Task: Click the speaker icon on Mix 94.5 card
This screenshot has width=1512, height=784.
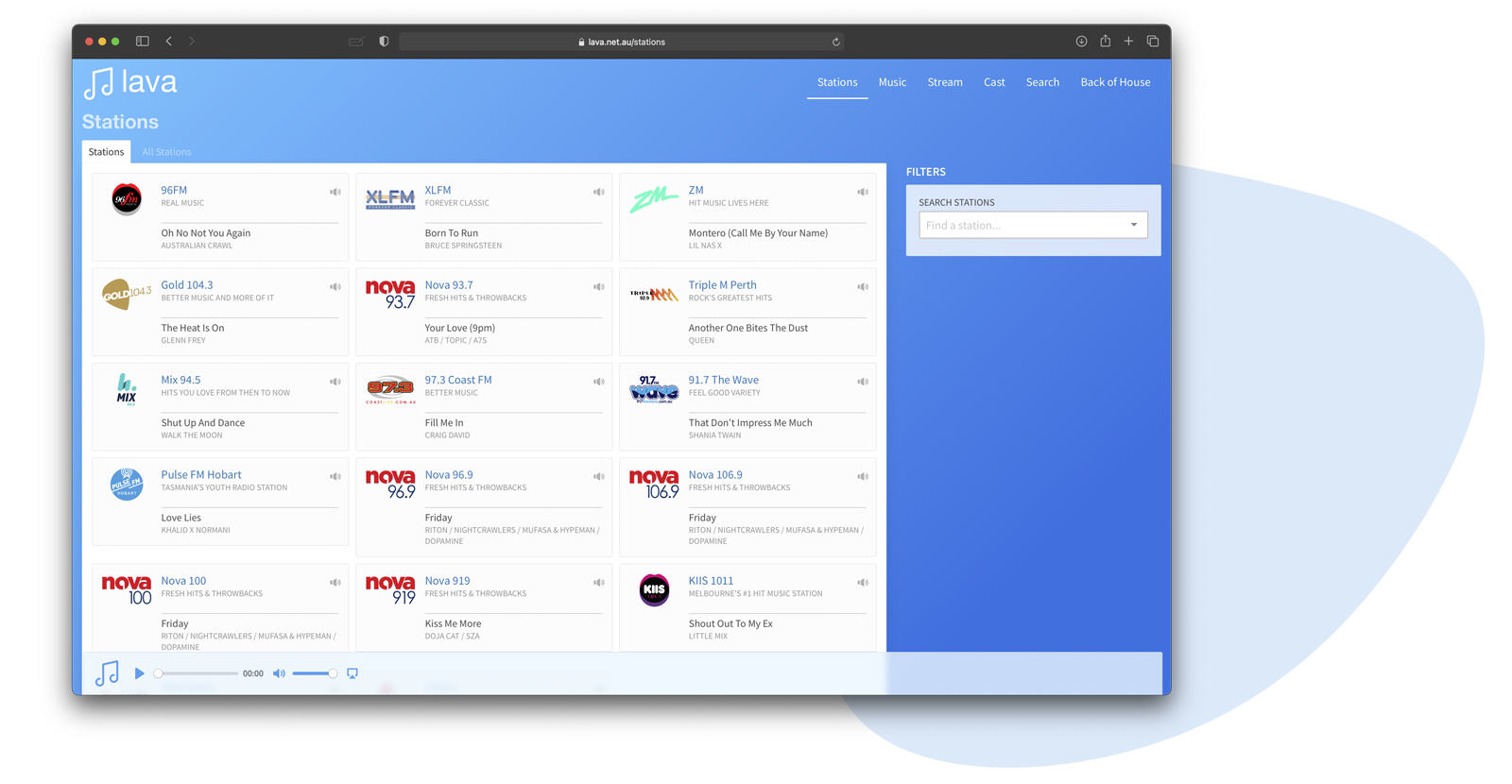Action: click(x=335, y=382)
